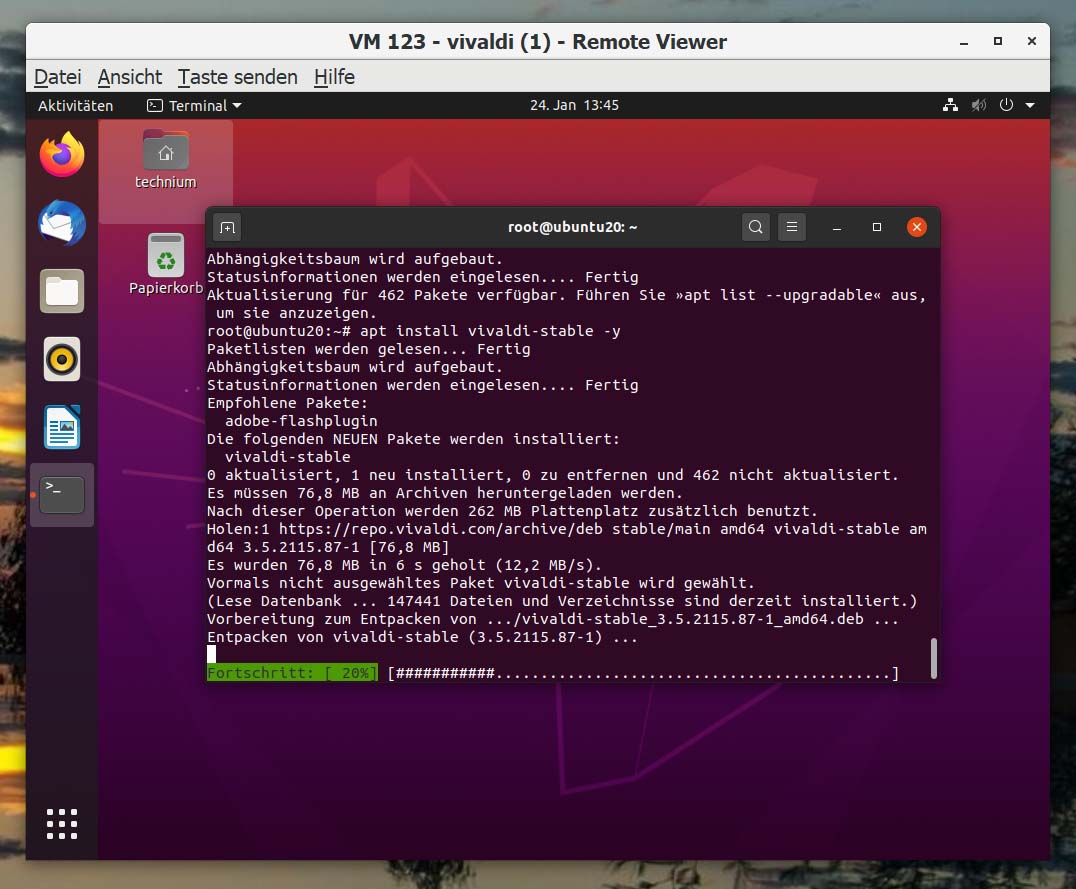This screenshot has width=1076, height=889.
Task: Open LibreOffice from the dock
Action: coord(61,427)
